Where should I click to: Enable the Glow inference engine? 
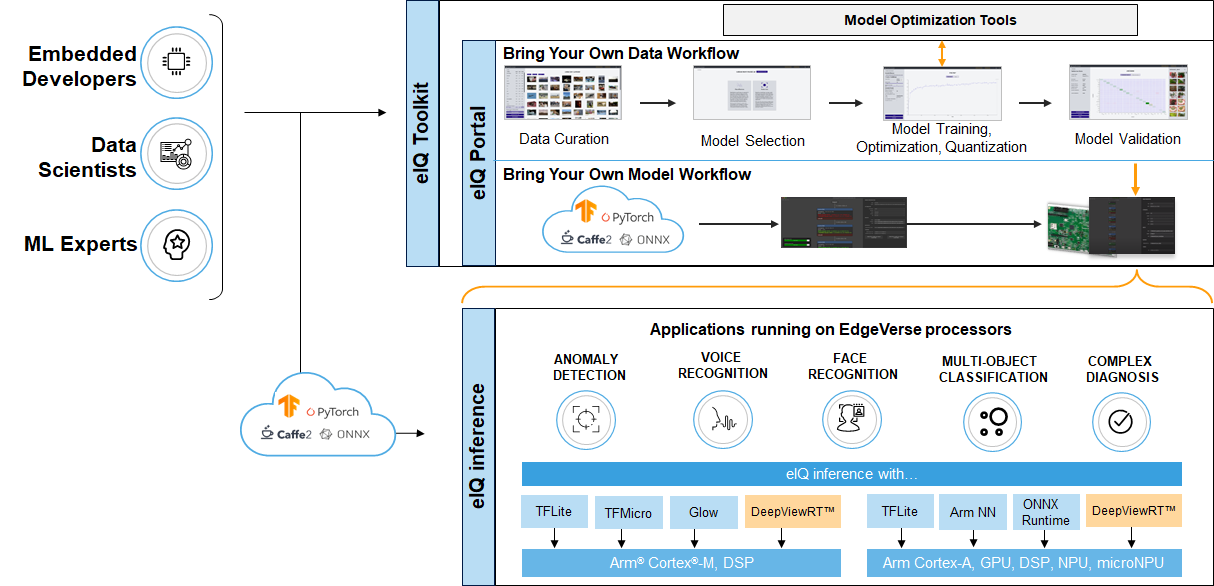point(703,511)
